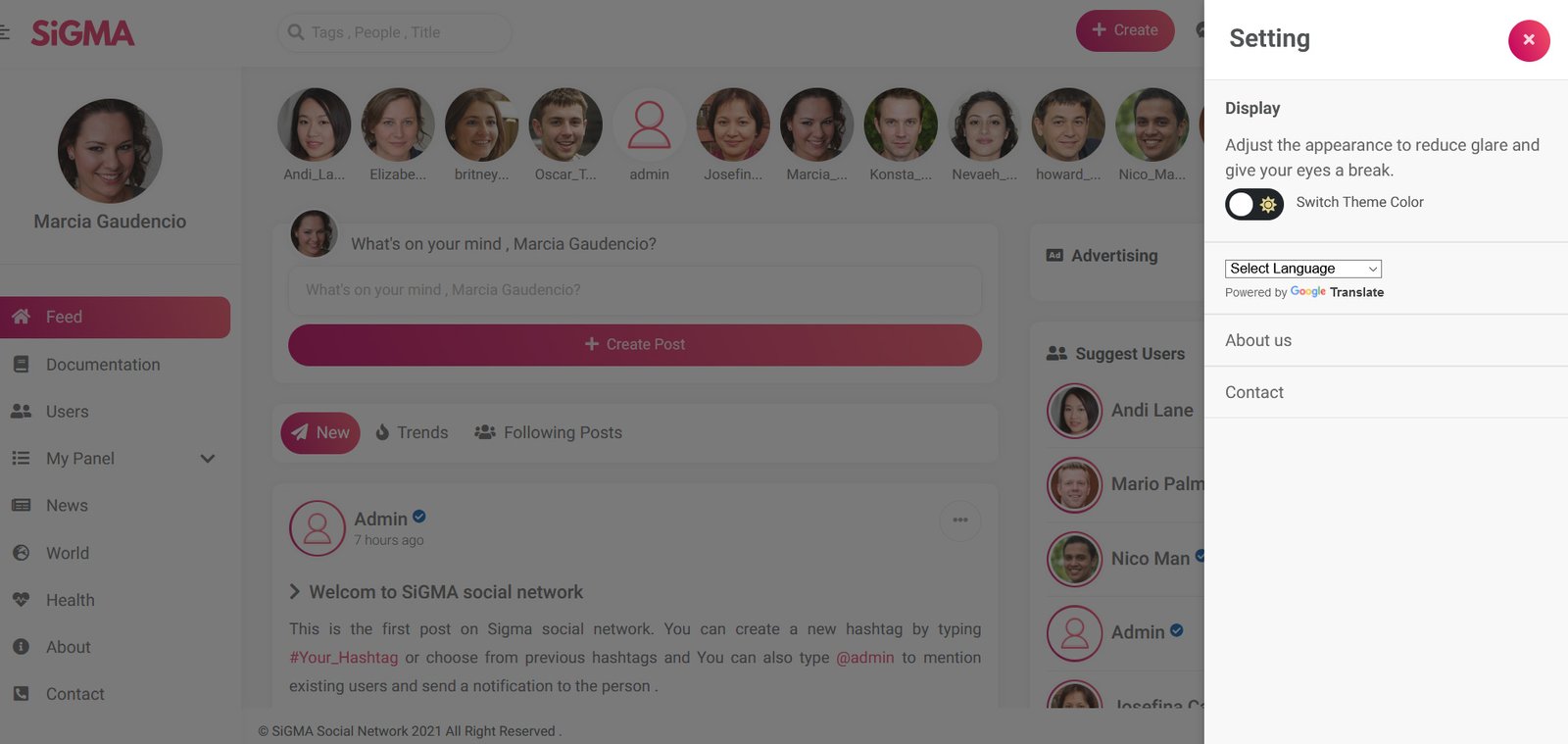Viewport: 1568px width, 744px height.
Task: Focus the Tags, People, Title search field
Action: point(394,32)
